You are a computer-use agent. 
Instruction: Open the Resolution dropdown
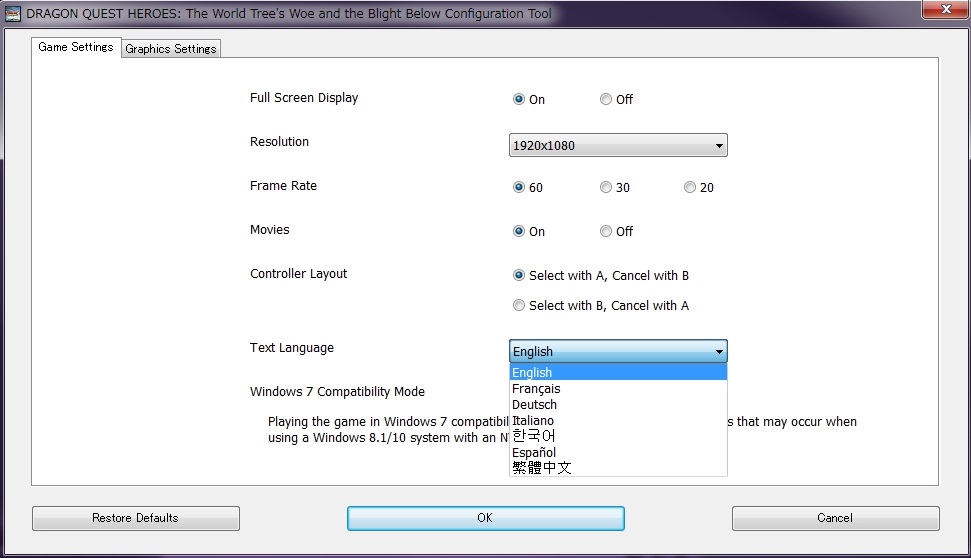point(618,146)
